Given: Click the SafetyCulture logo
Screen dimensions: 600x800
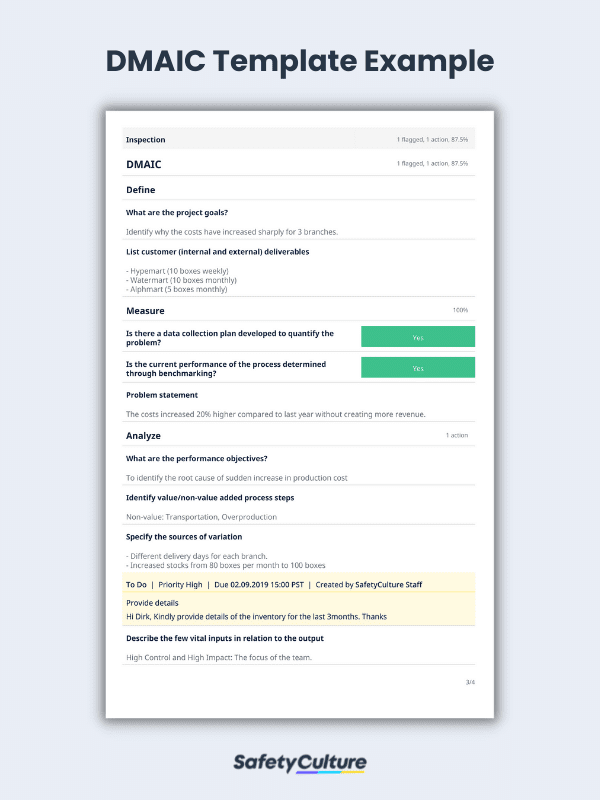Looking at the screenshot, I should [x=300, y=764].
